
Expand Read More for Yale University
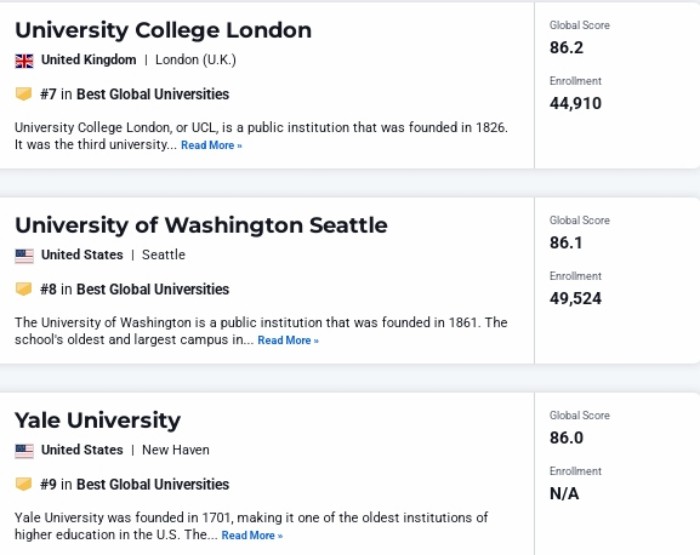252,536
